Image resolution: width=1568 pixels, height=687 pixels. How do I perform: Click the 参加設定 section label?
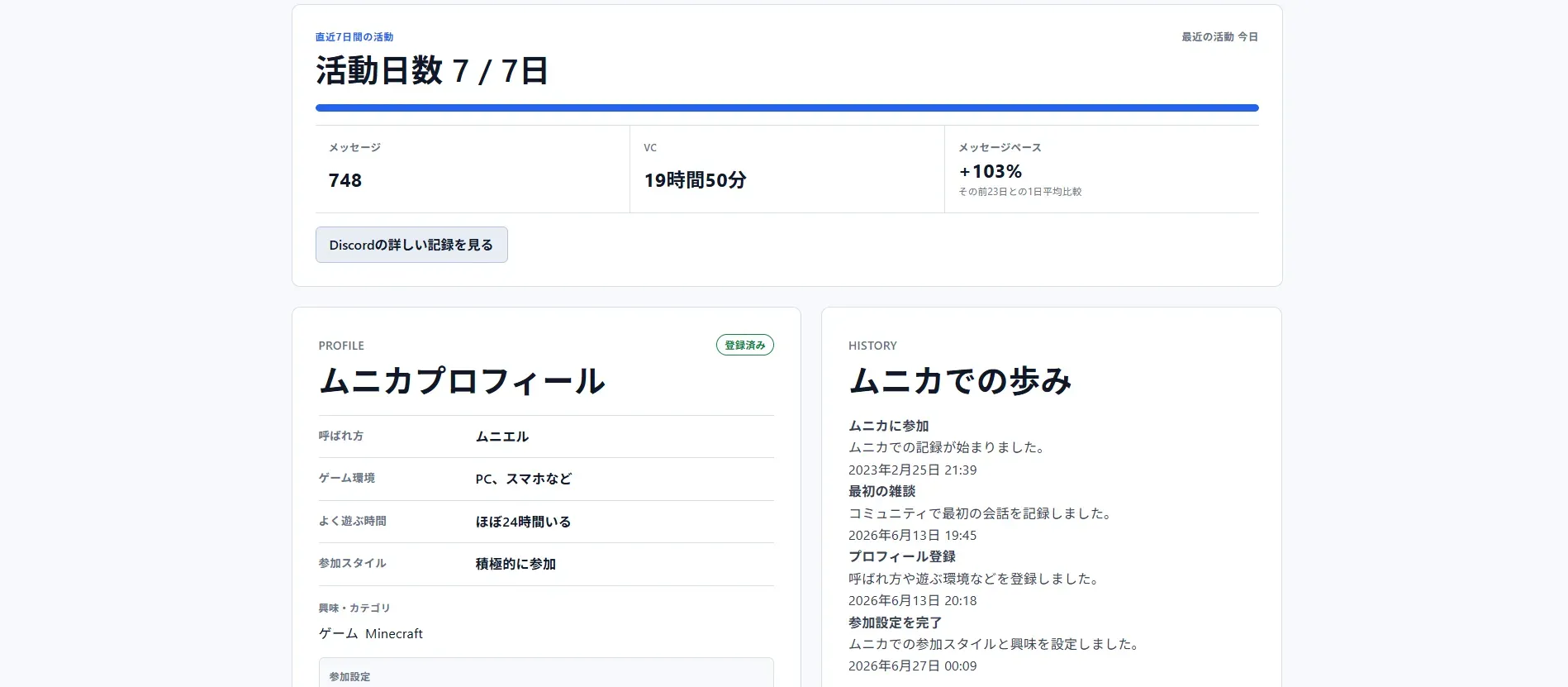coord(349,676)
